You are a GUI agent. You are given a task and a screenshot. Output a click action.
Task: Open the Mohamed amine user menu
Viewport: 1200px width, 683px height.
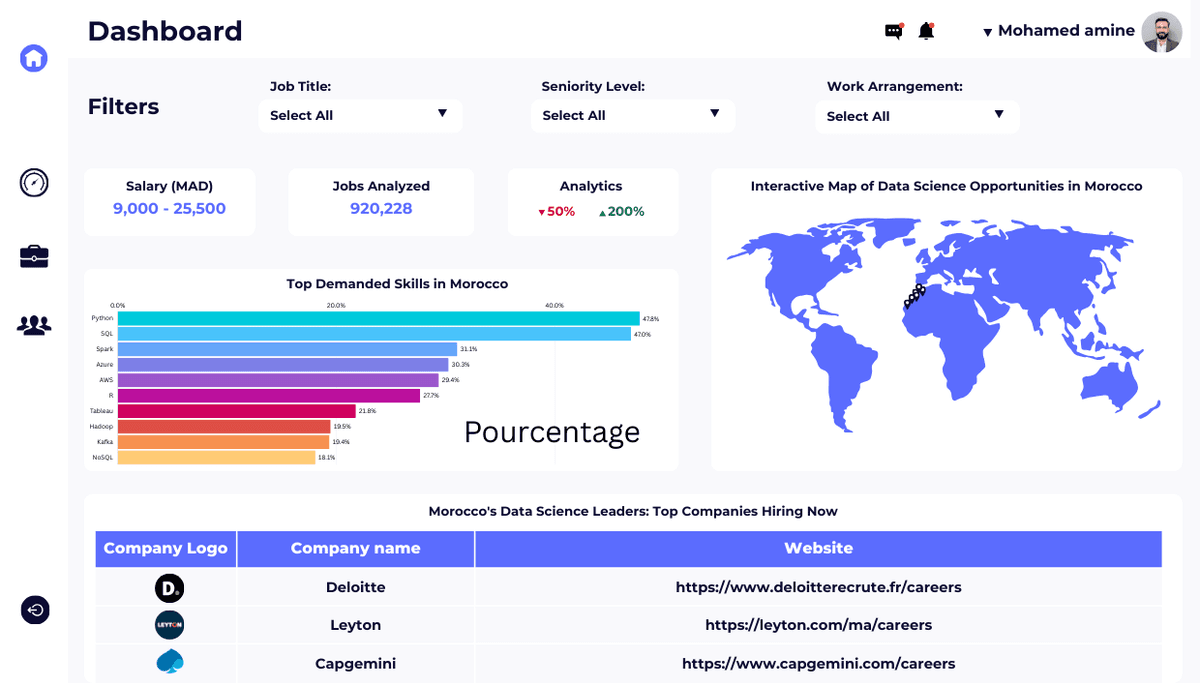pos(1058,31)
